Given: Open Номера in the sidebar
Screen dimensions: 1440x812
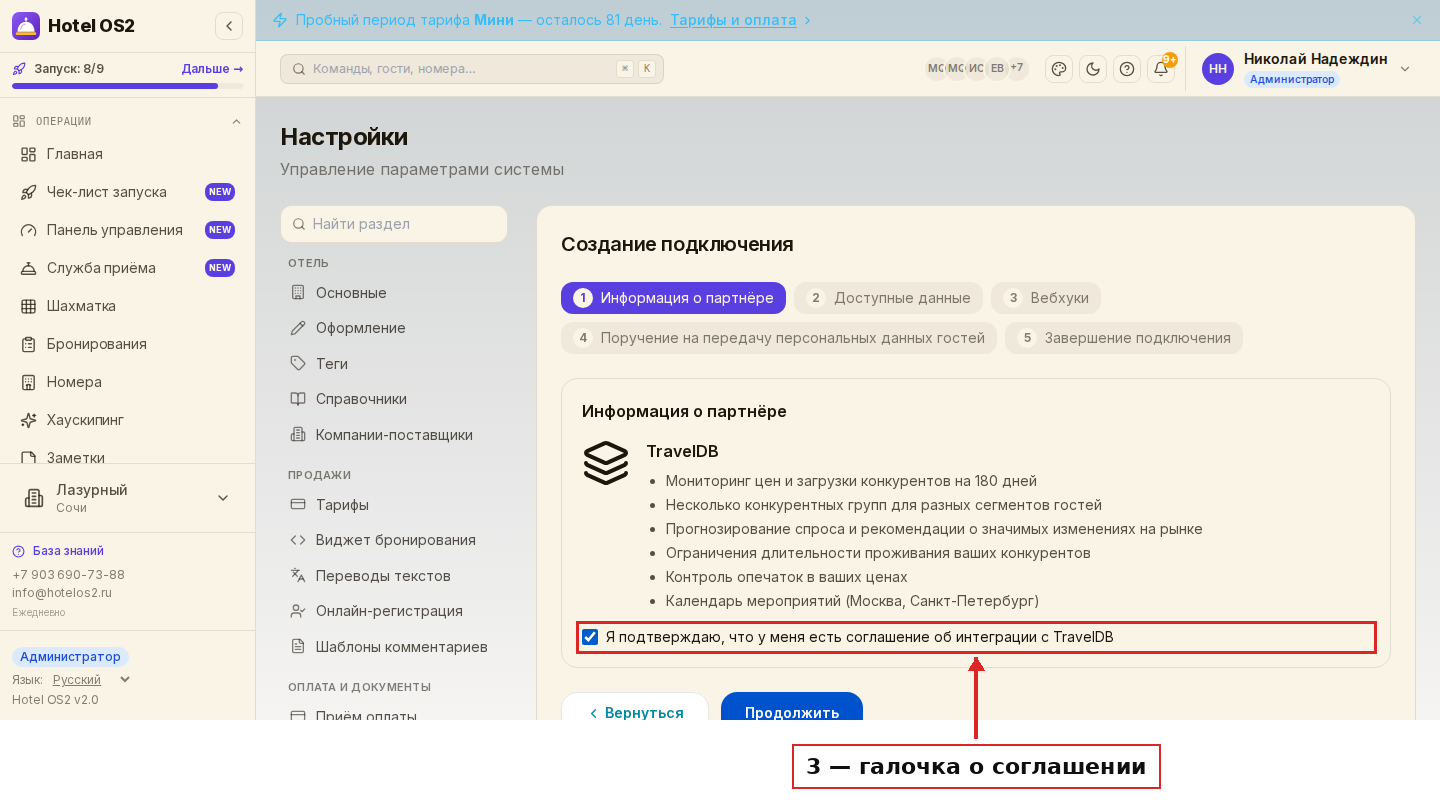Looking at the screenshot, I should click(x=128, y=382).
